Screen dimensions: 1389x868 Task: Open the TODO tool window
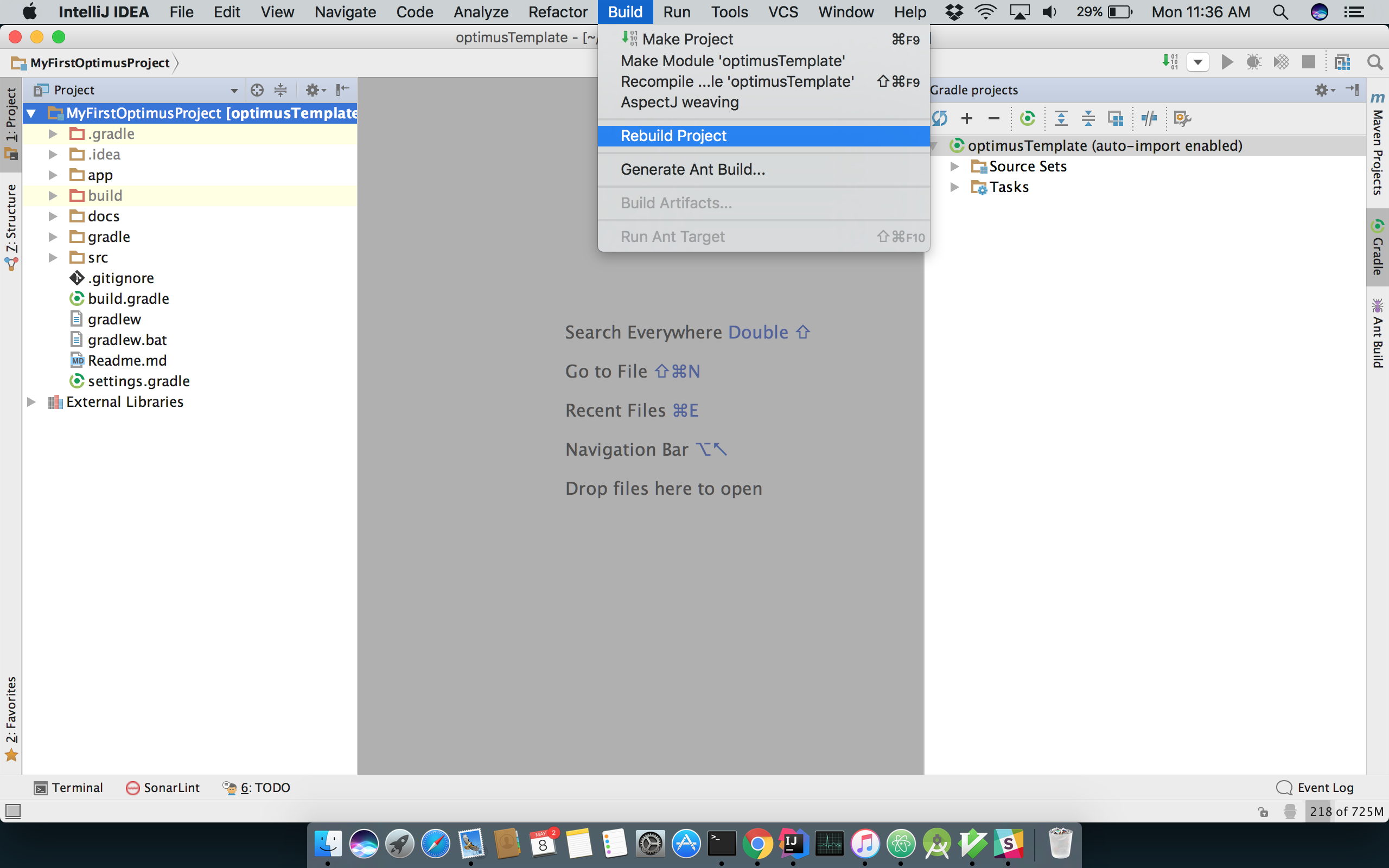pos(256,788)
